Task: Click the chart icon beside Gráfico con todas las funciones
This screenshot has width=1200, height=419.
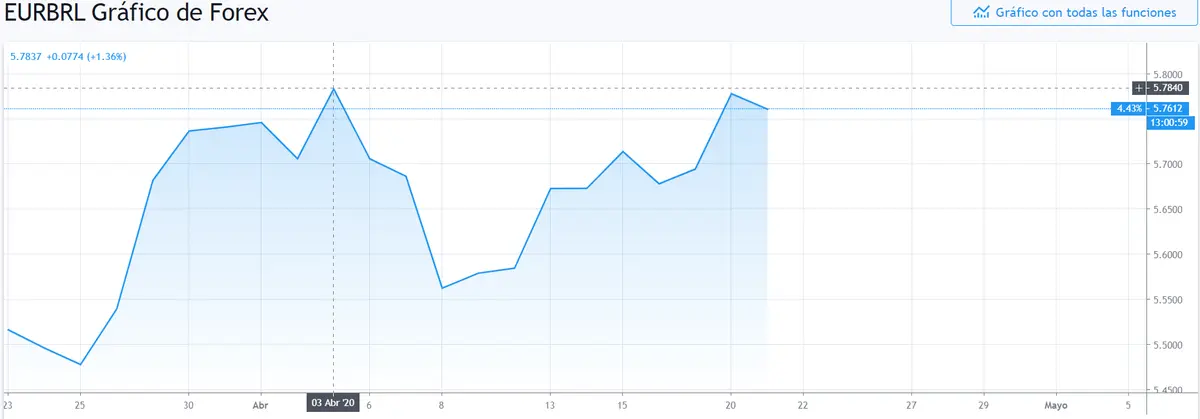Action: click(982, 13)
